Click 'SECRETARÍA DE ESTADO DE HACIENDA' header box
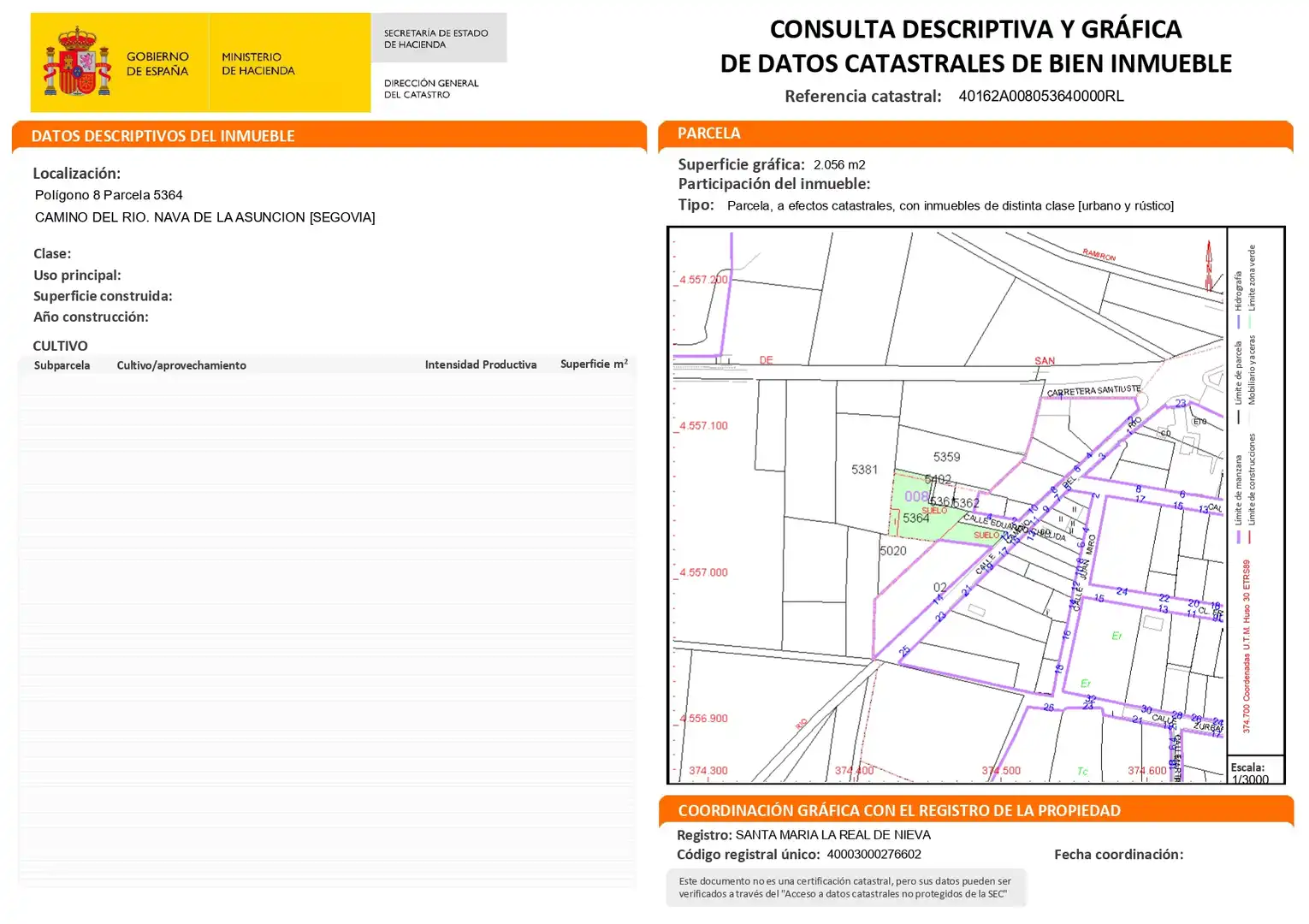Image resolution: width=1309 pixels, height=924 pixels. [439, 38]
